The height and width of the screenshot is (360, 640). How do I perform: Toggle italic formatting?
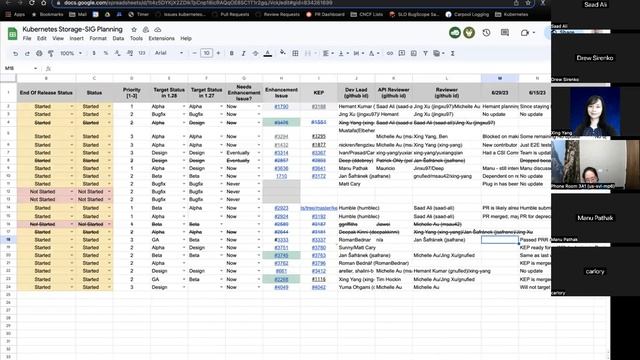point(243,53)
